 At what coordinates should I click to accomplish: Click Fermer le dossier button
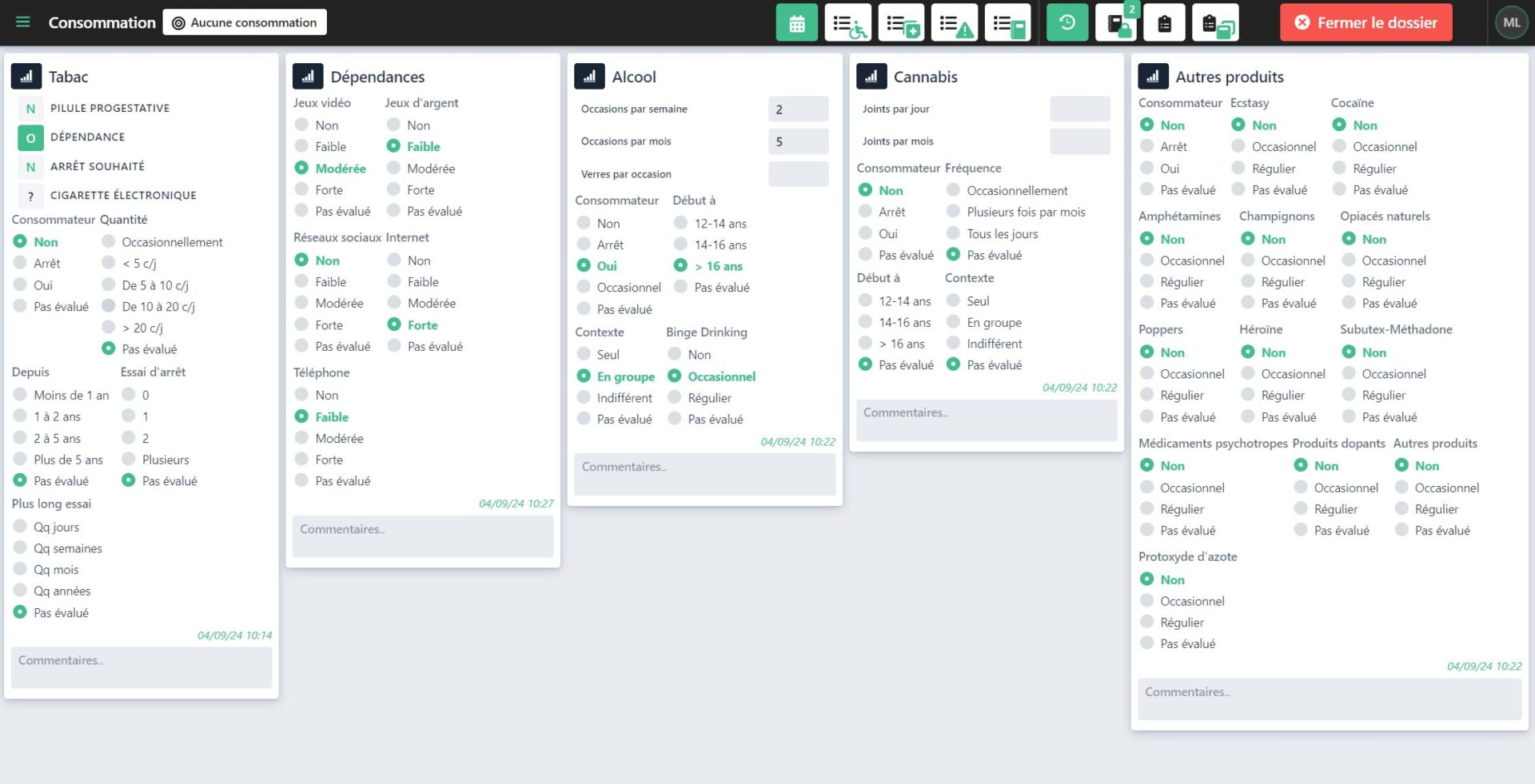(1366, 22)
